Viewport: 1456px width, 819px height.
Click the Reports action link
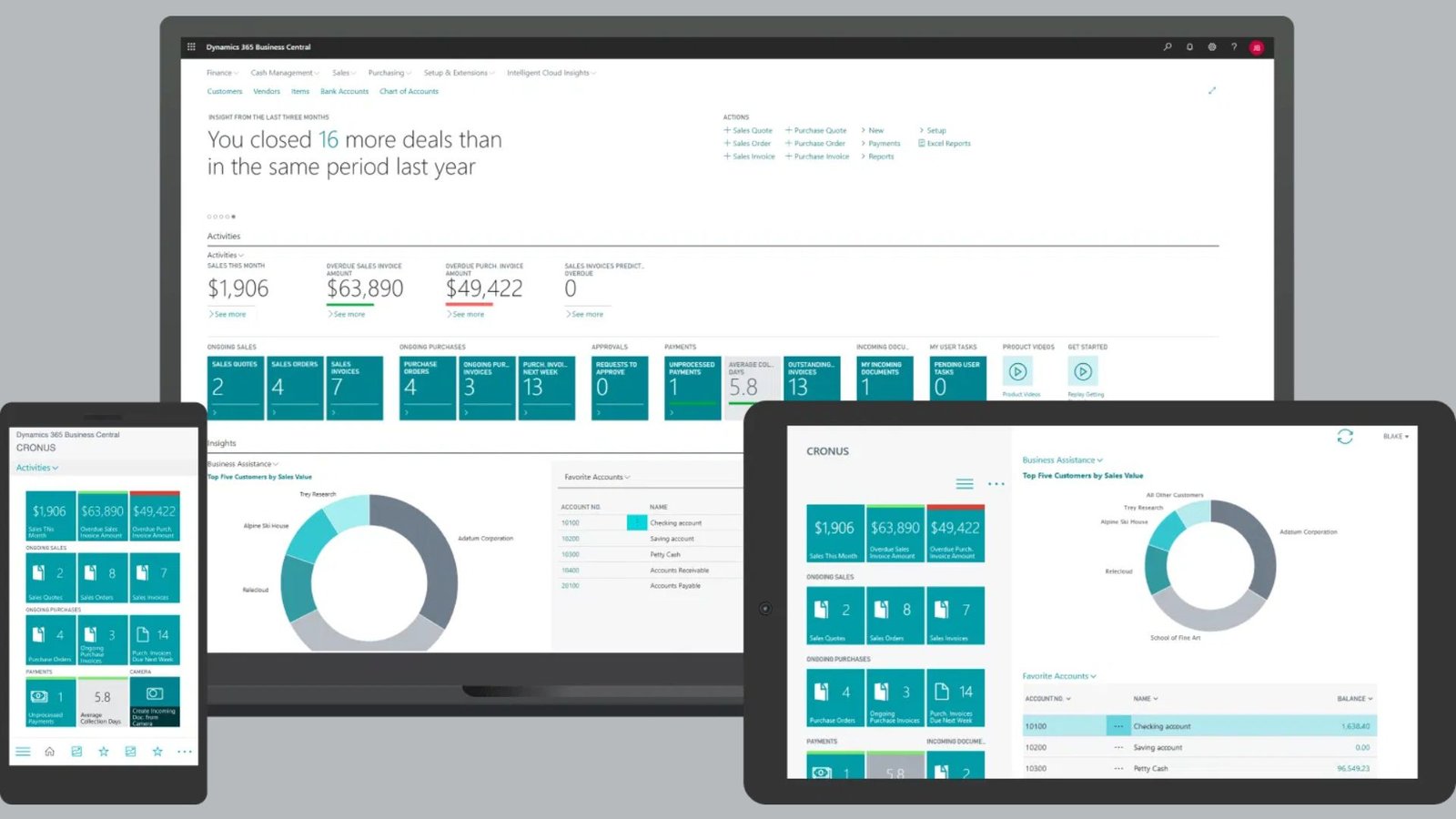coord(877,157)
